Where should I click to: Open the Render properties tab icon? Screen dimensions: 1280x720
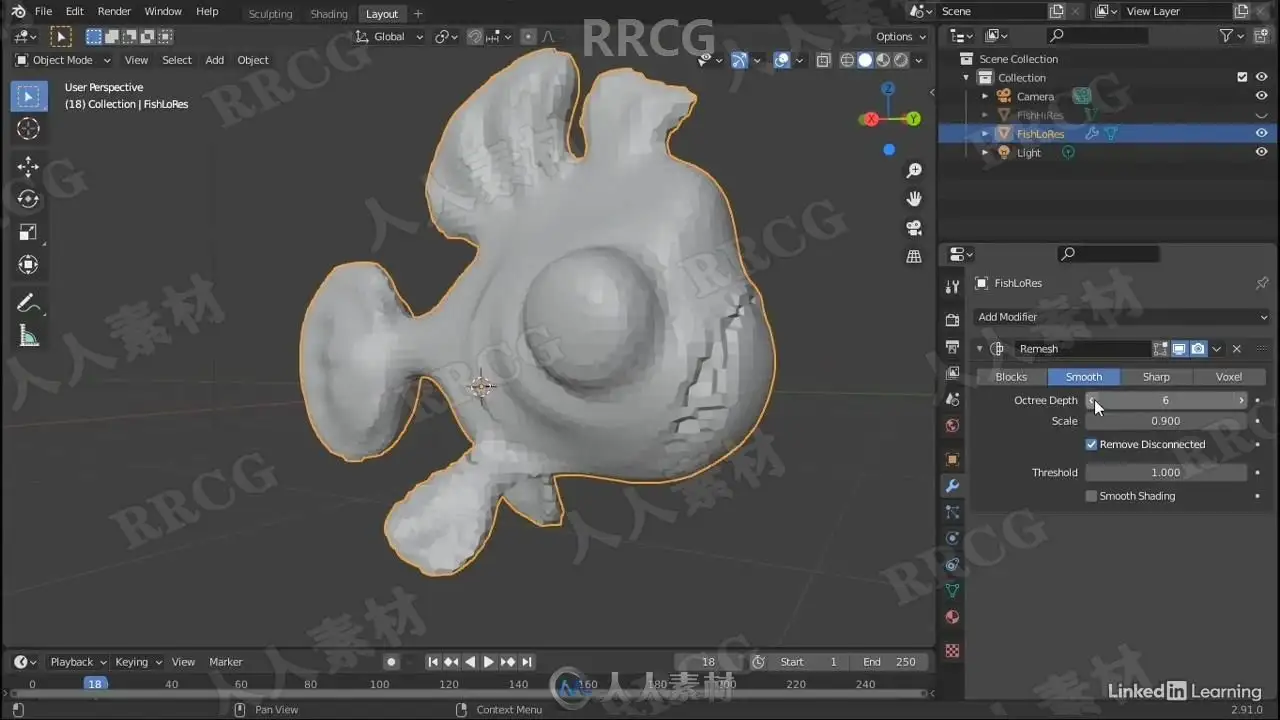pos(952,320)
